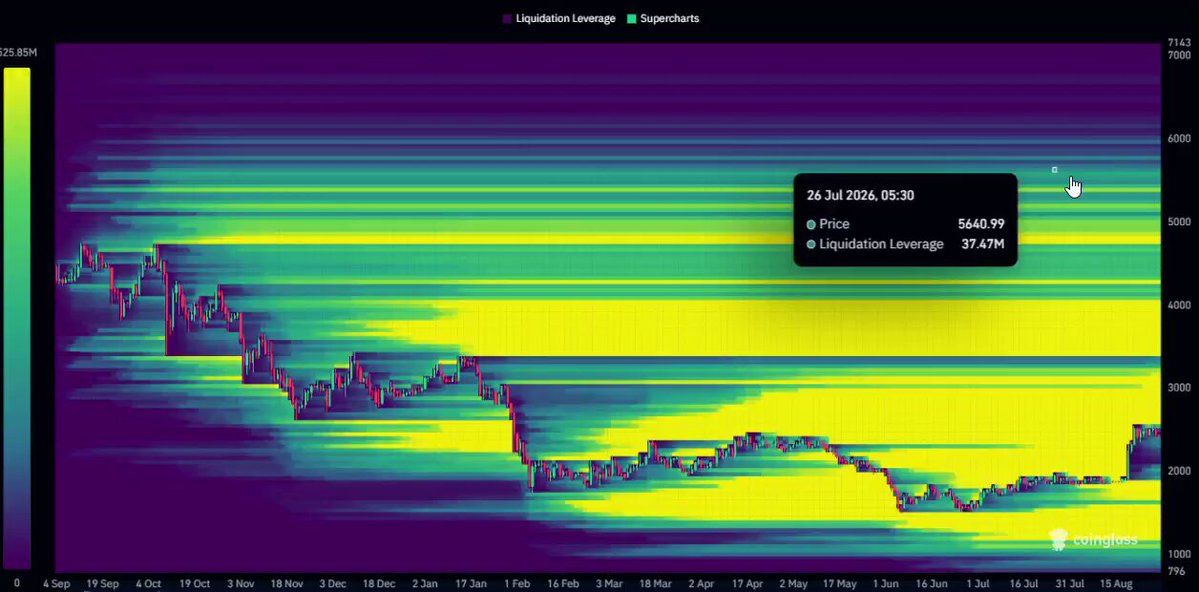Click the heatmap color scale gradient bar
This screenshot has height=592, width=1199.
click(17, 318)
